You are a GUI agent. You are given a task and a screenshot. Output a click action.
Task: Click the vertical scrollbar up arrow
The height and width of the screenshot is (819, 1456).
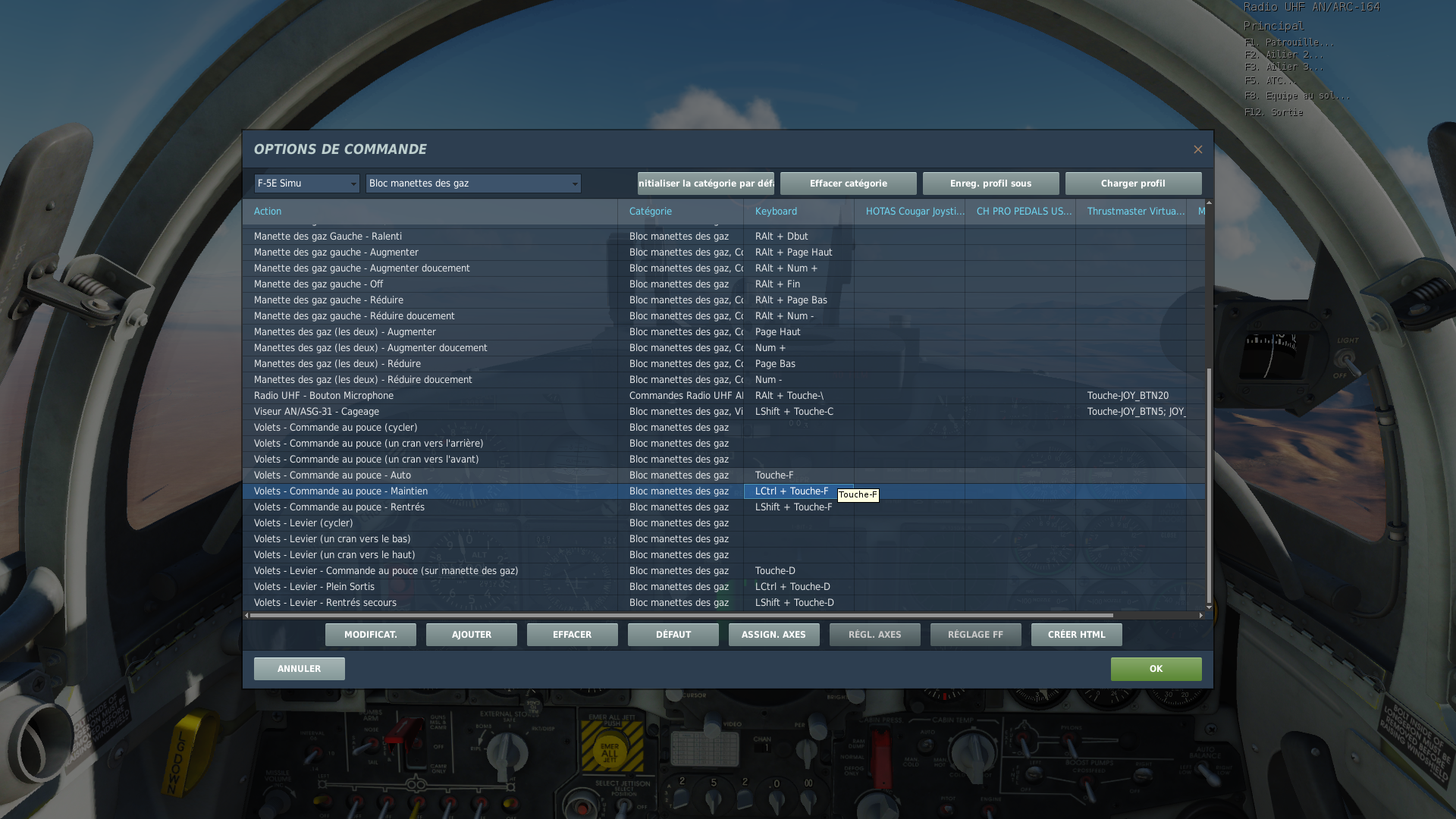pyautogui.click(x=1209, y=203)
